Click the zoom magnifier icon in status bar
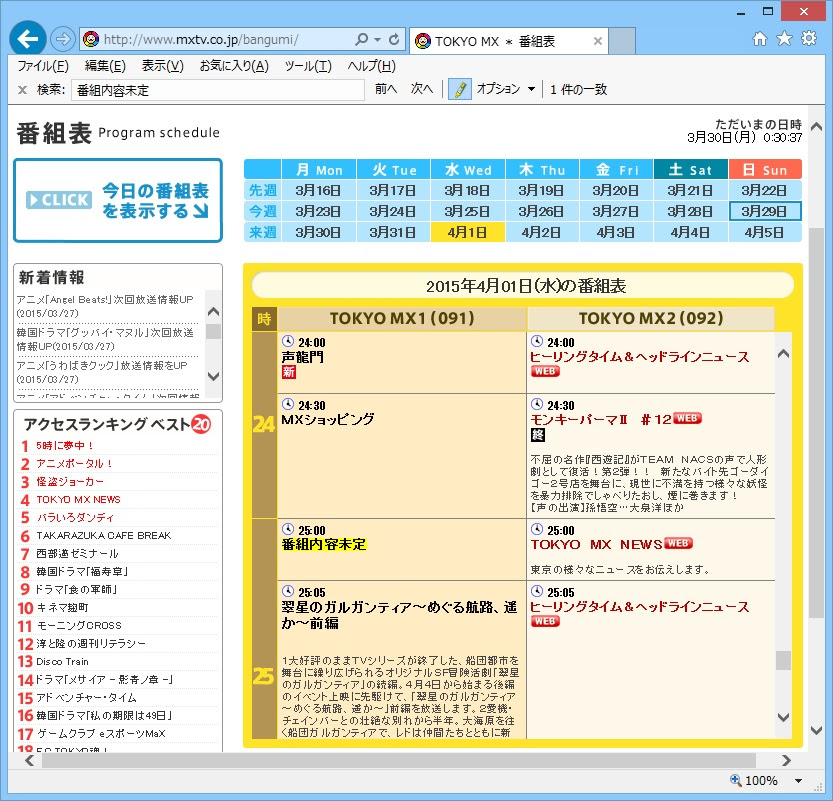This screenshot has width=833, height=801. pyautogui.click(x=736, y=779)
